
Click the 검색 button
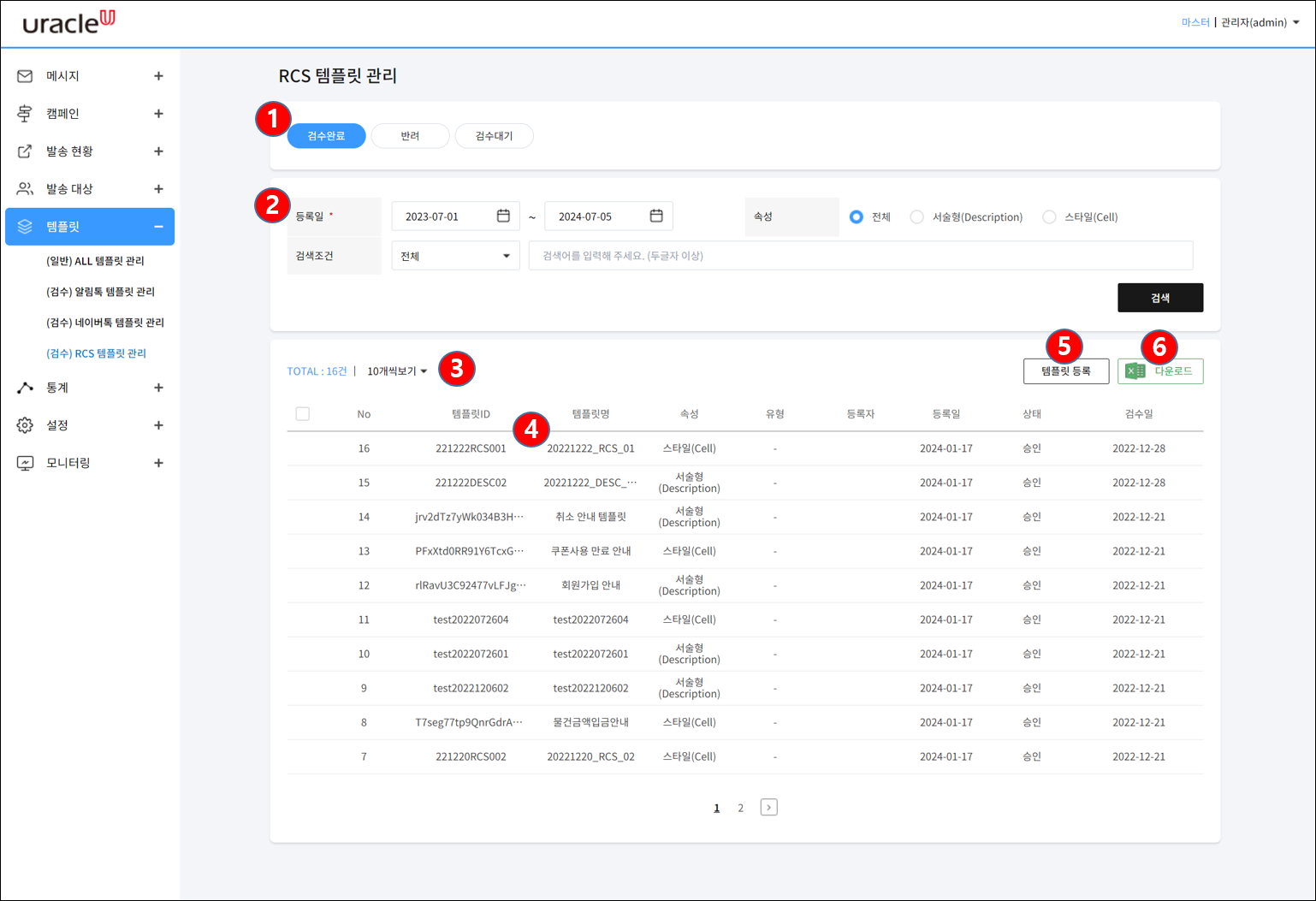click(x=1160, y=298)
